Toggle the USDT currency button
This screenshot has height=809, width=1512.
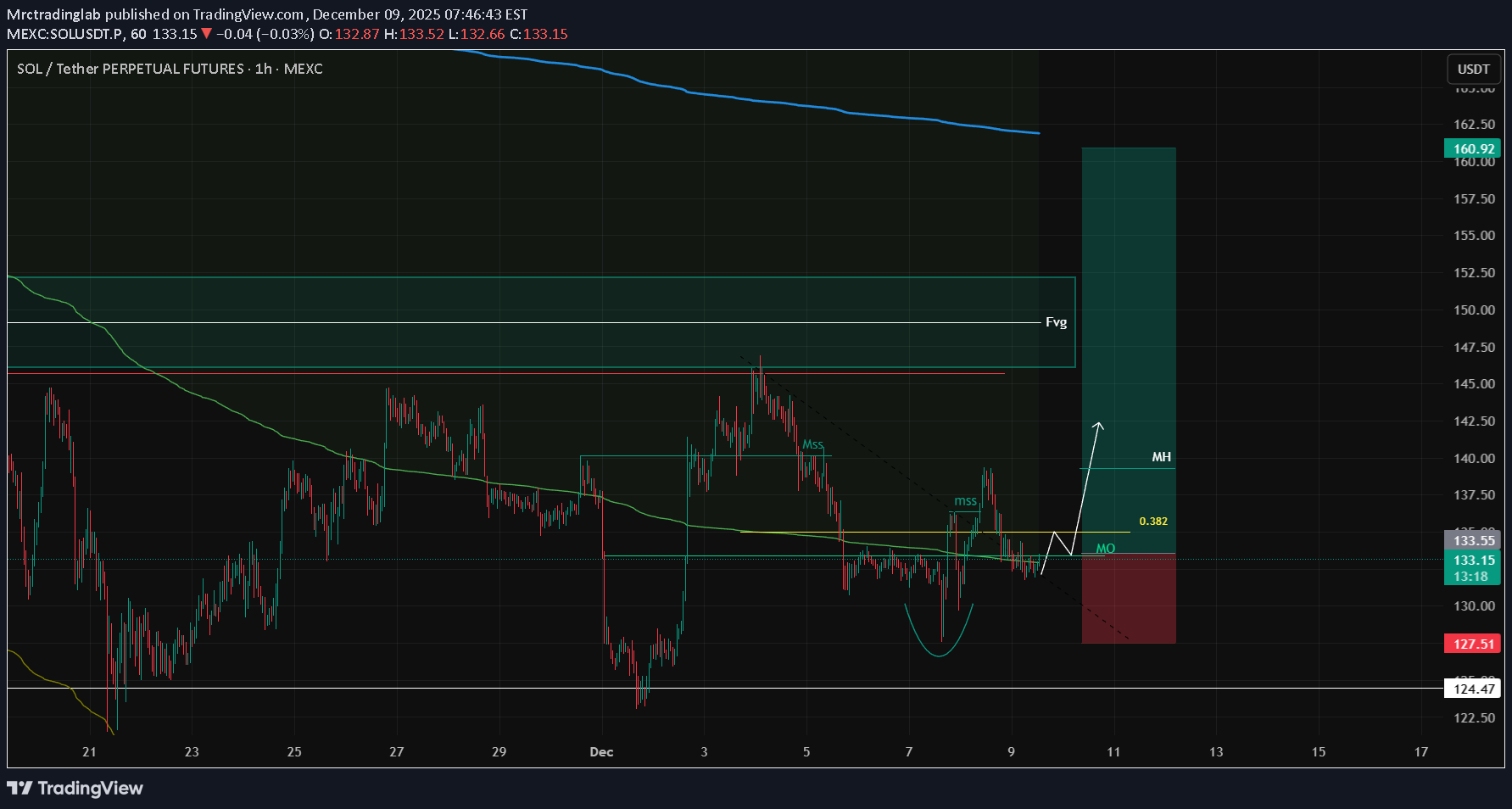click(1473, 69)
